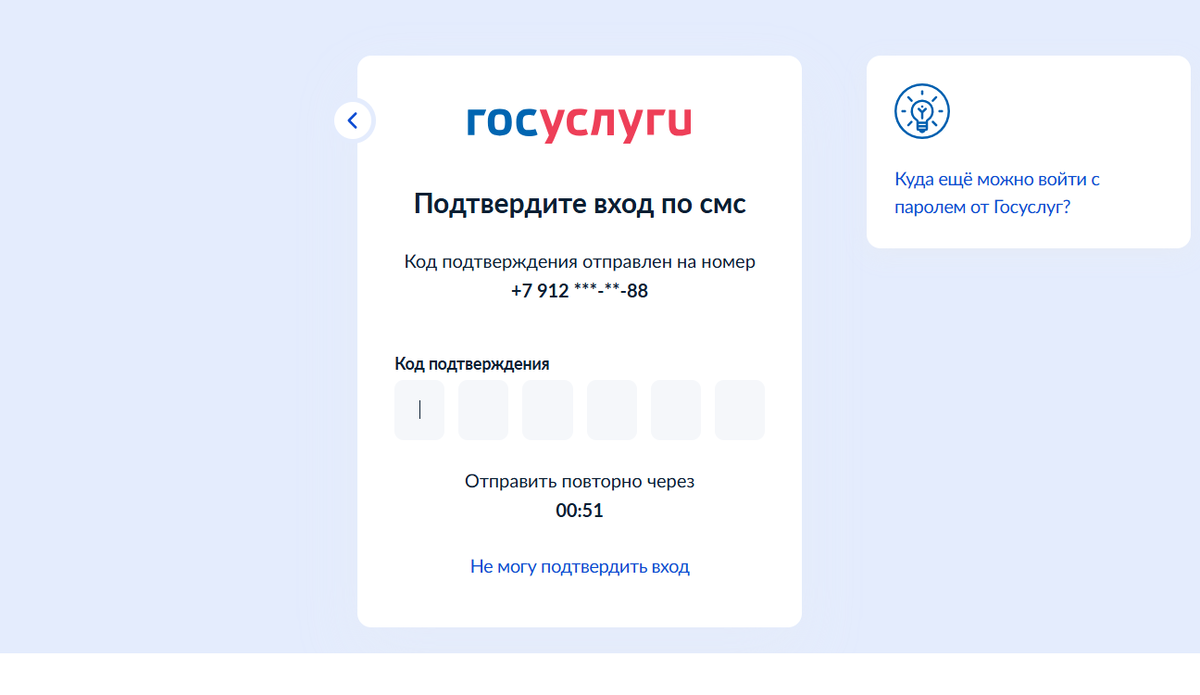The image size is (1200, 695).
Task: Go back using the left chevron button
Action: coord(353,121)
